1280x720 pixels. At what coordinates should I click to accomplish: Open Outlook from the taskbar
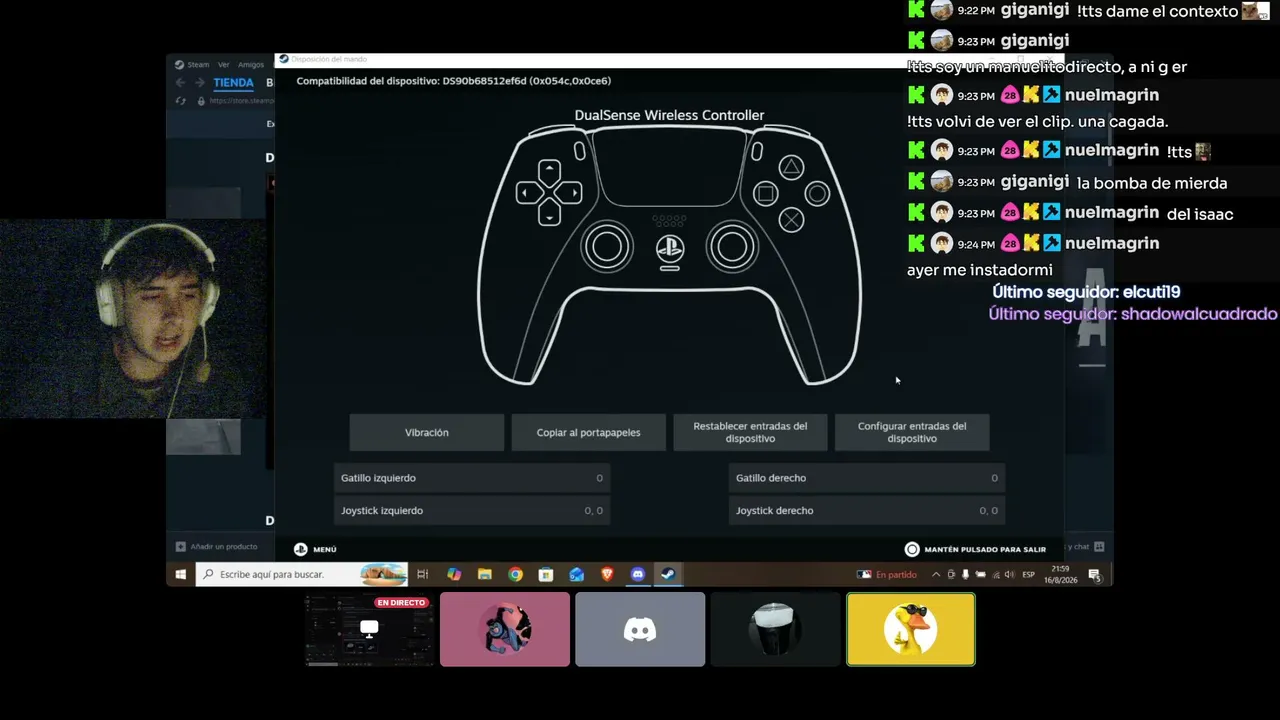coord(576,575)
